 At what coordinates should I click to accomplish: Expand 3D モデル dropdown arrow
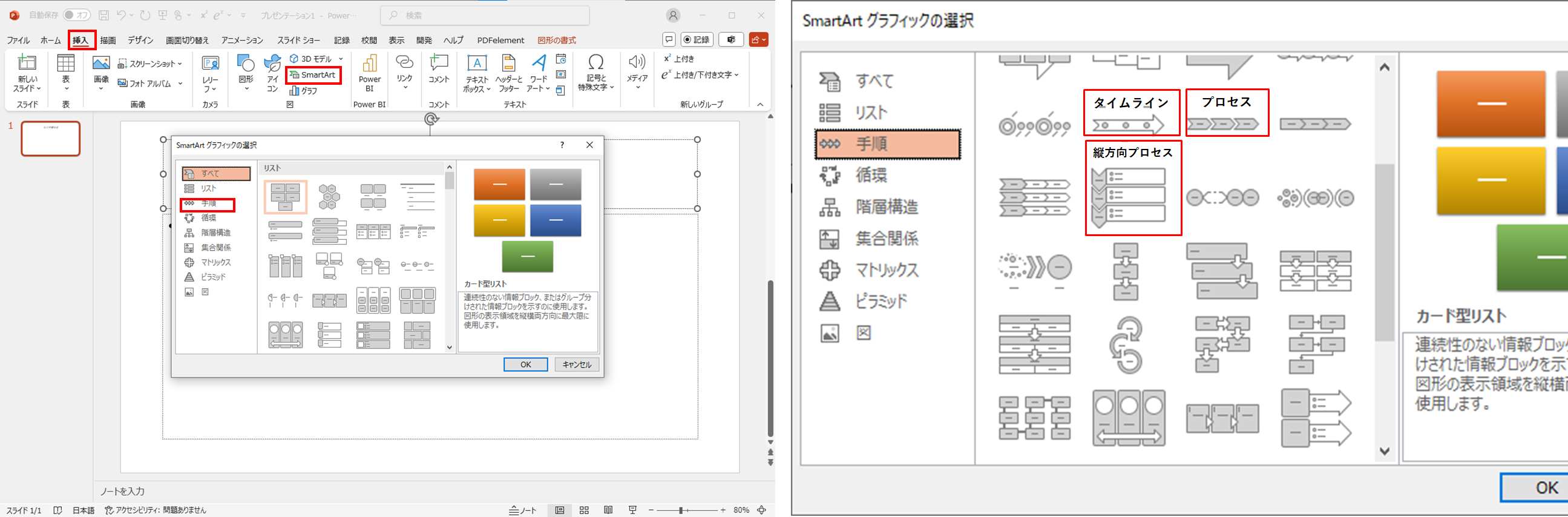(x=341, y=59)
